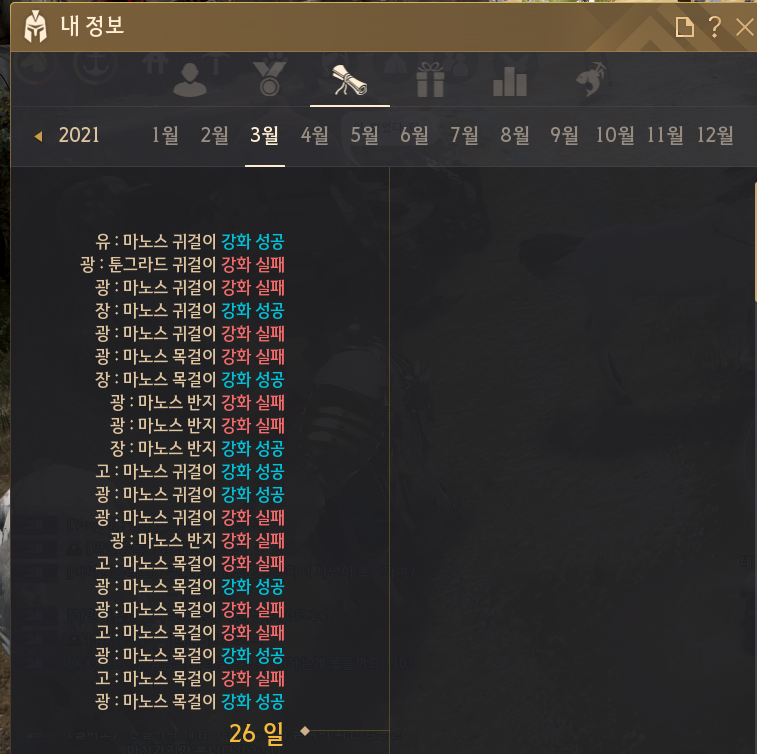The image size is (757, 754).
Task: Switch to the 1월 month tab
Action: [165, 135]
